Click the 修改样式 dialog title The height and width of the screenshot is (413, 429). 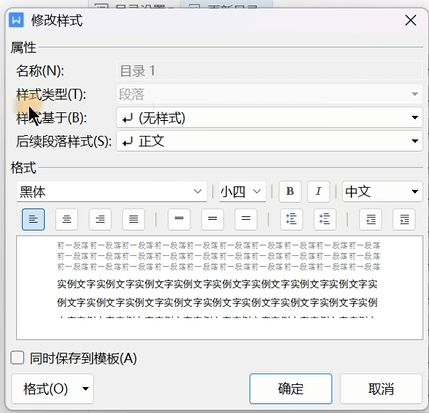coord(57,21)
